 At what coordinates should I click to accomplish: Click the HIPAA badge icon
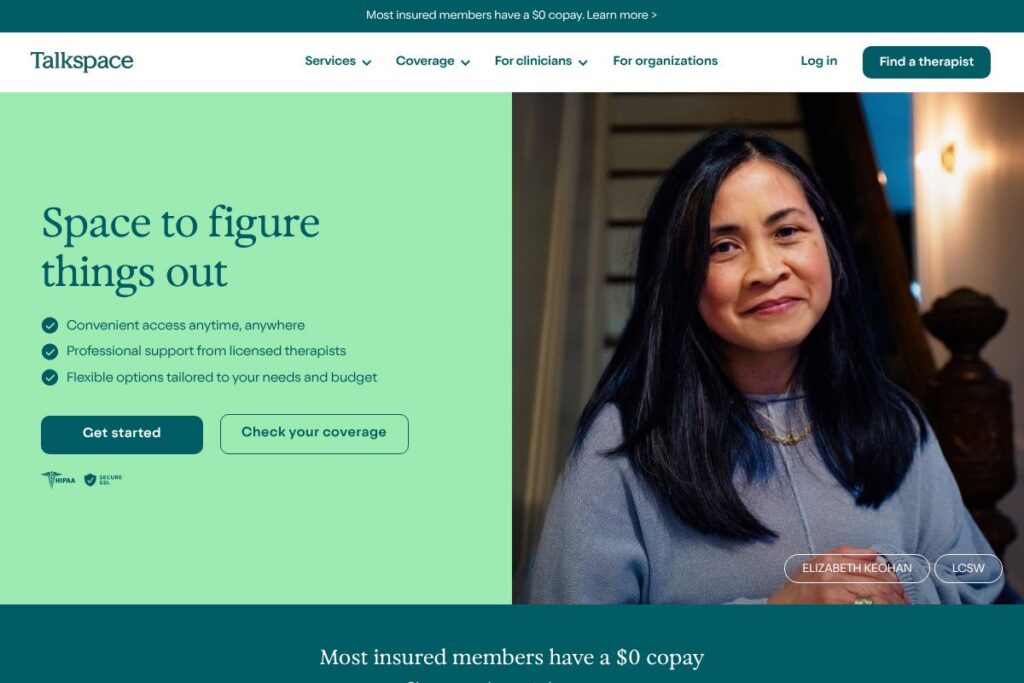point(58,479)
